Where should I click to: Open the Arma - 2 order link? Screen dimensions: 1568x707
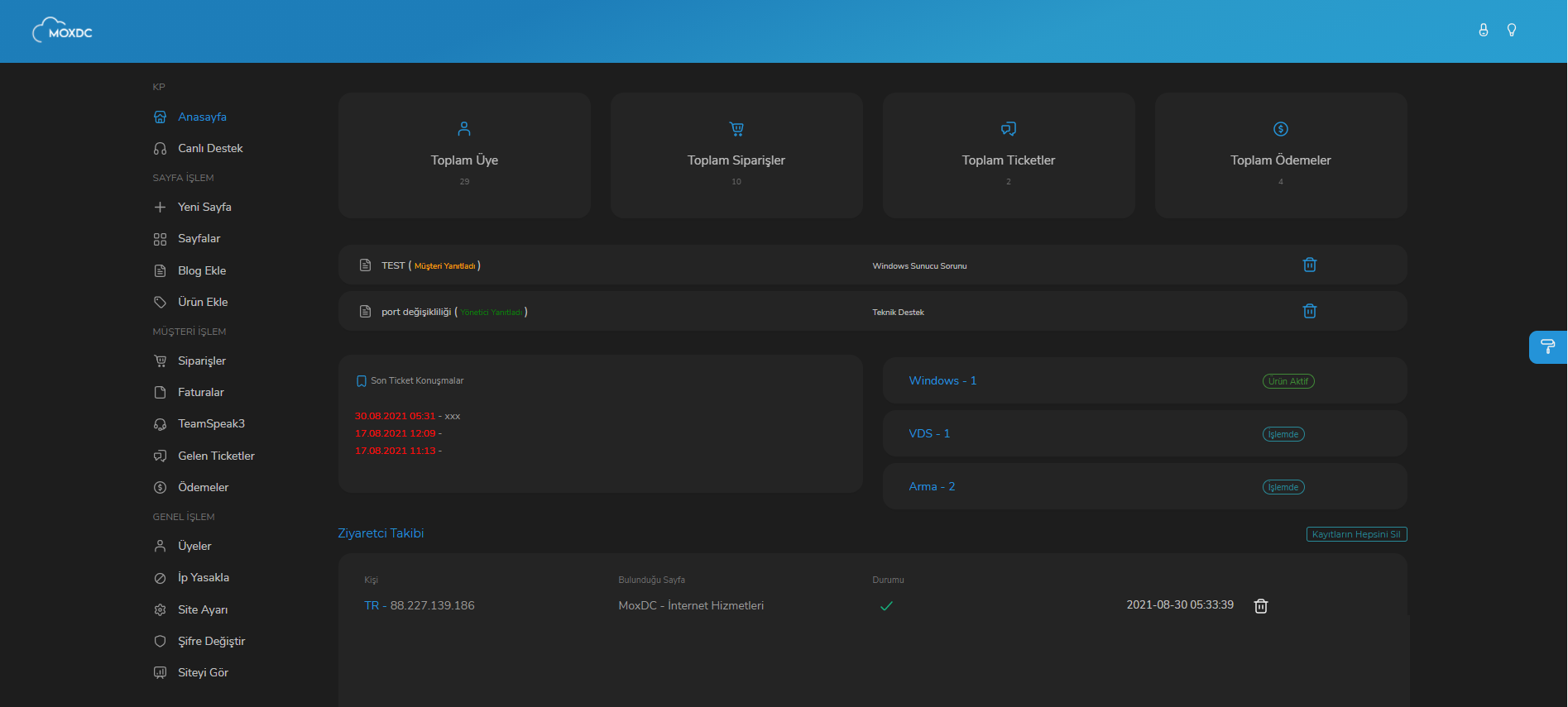pos(932,486)
